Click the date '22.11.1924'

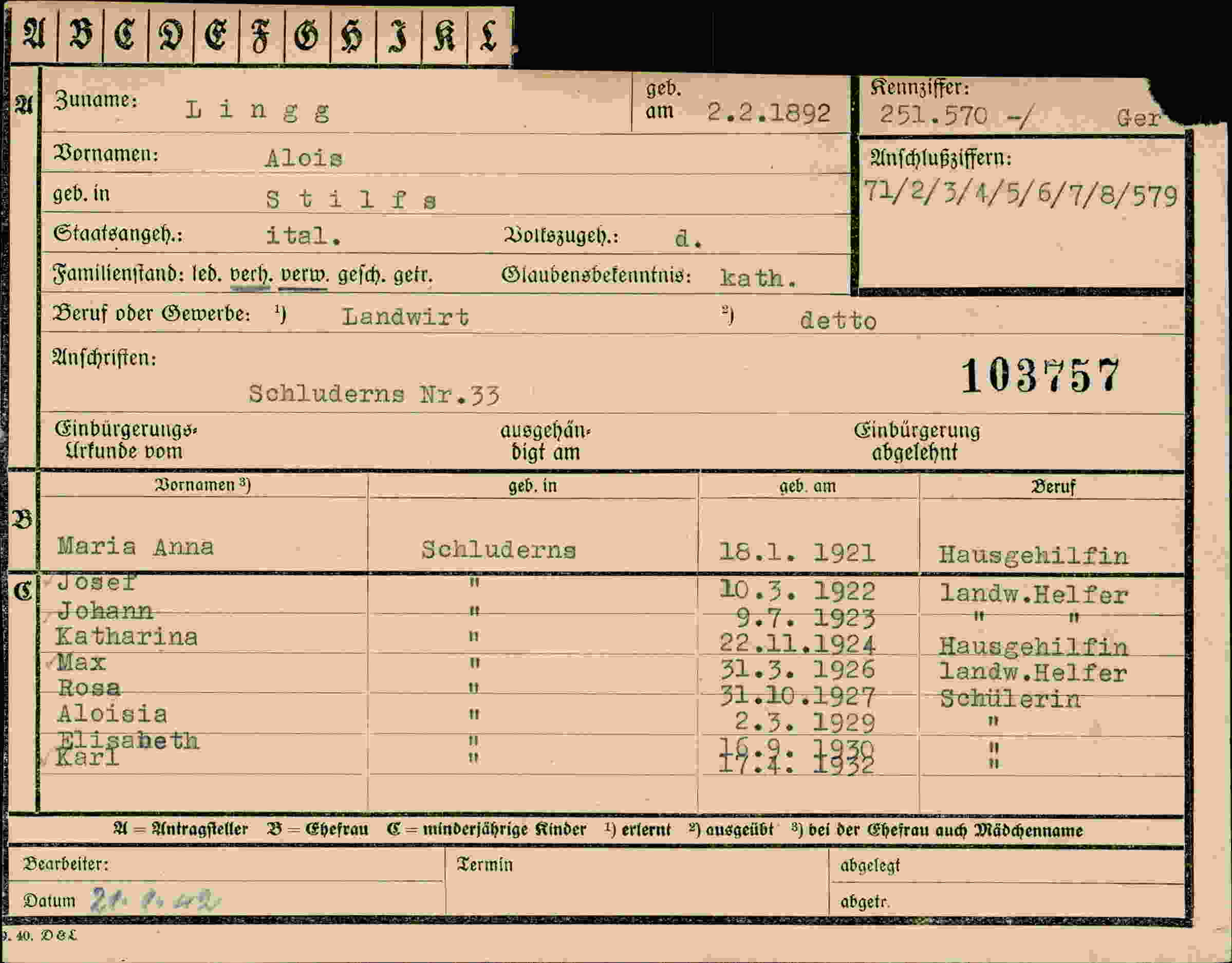coord(797,644)
